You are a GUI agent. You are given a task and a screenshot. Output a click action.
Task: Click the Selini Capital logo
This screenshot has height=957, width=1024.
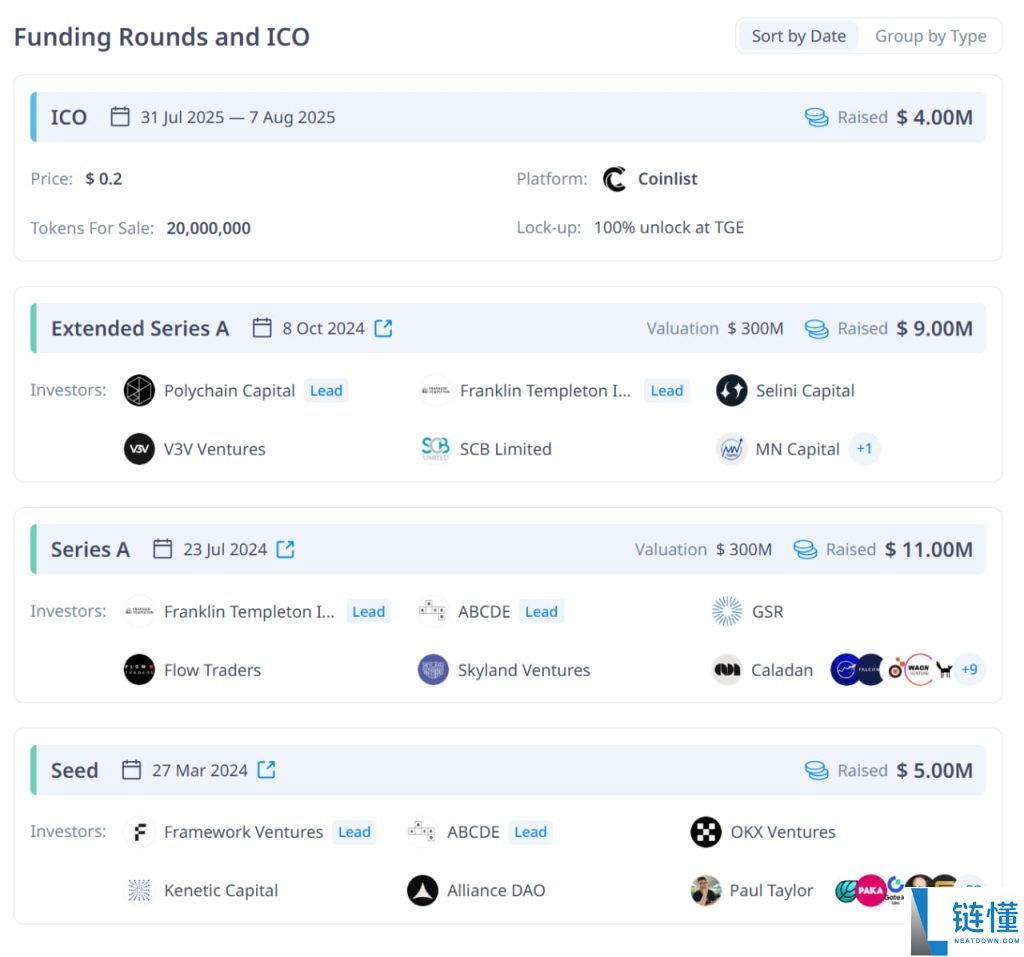point(732,391)
